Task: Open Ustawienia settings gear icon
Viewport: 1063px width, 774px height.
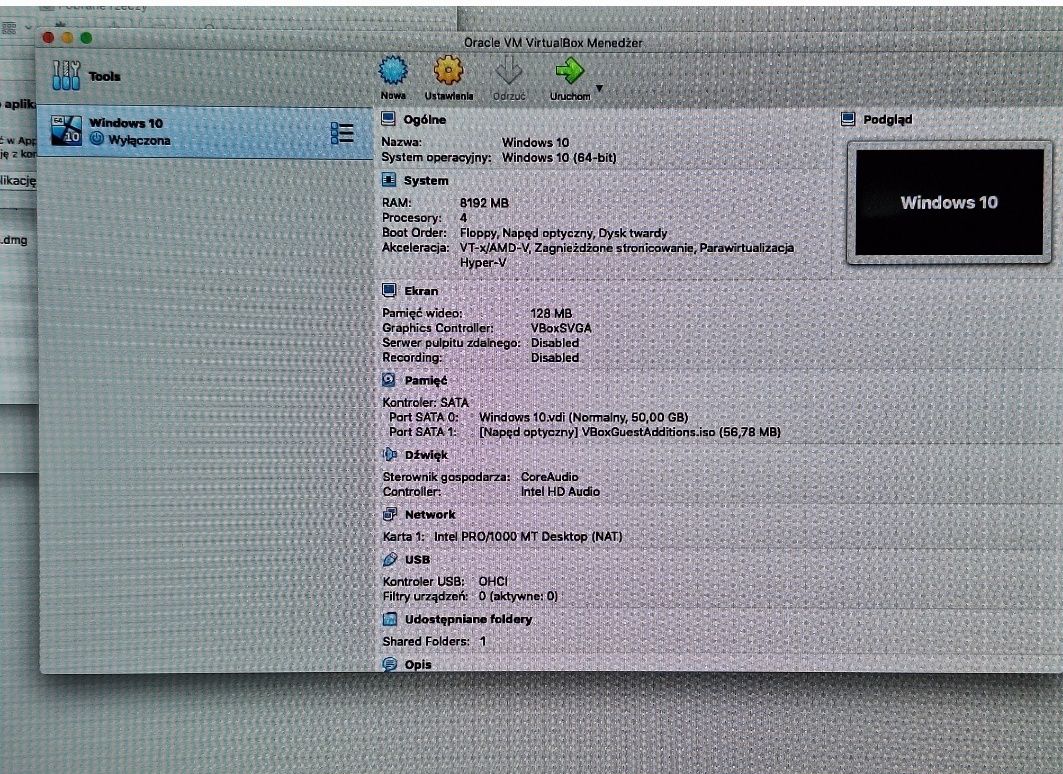Action: pos(448,70)
